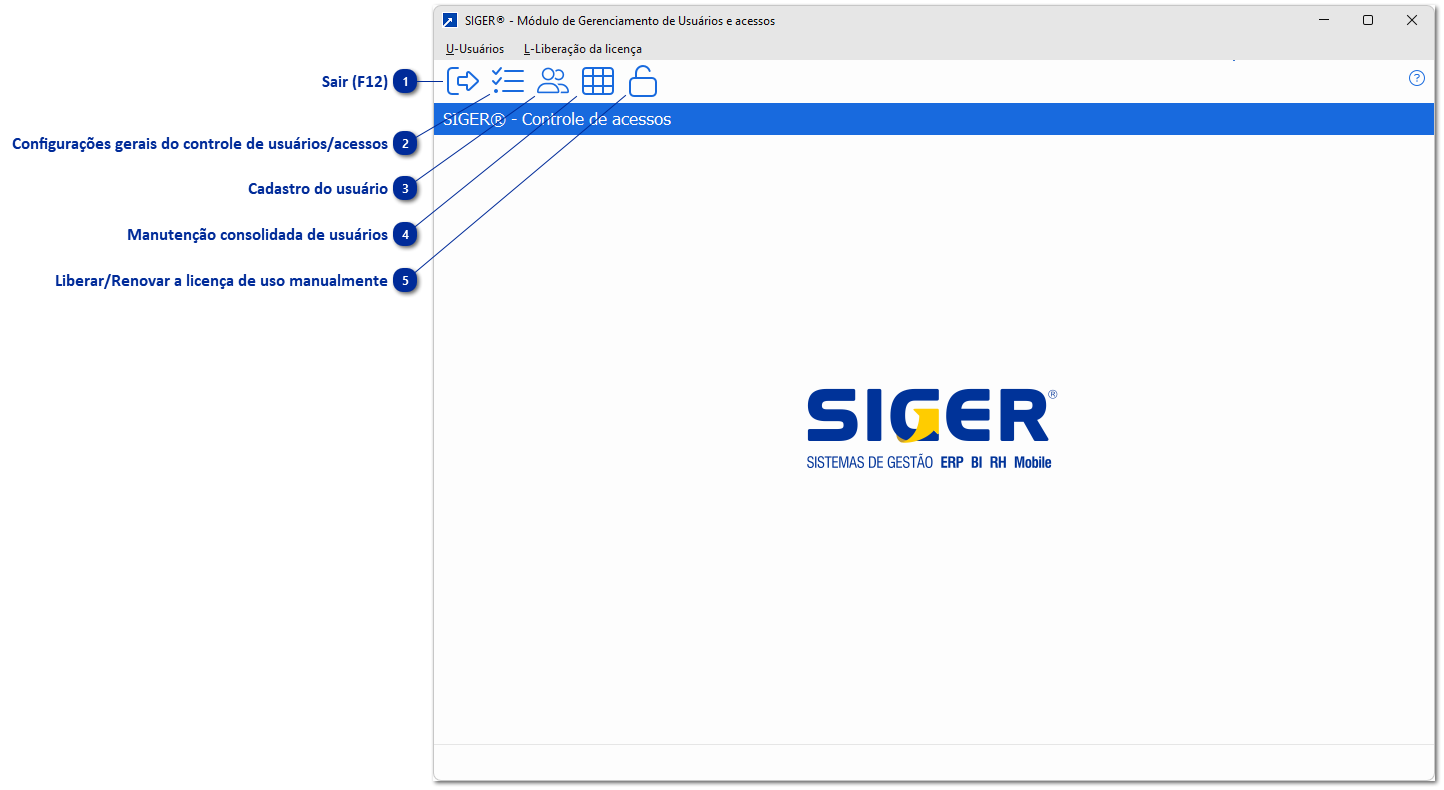Click the padlock icon to release license
1444x790 pixels.
pyautogui.click(x=643, y=81)
